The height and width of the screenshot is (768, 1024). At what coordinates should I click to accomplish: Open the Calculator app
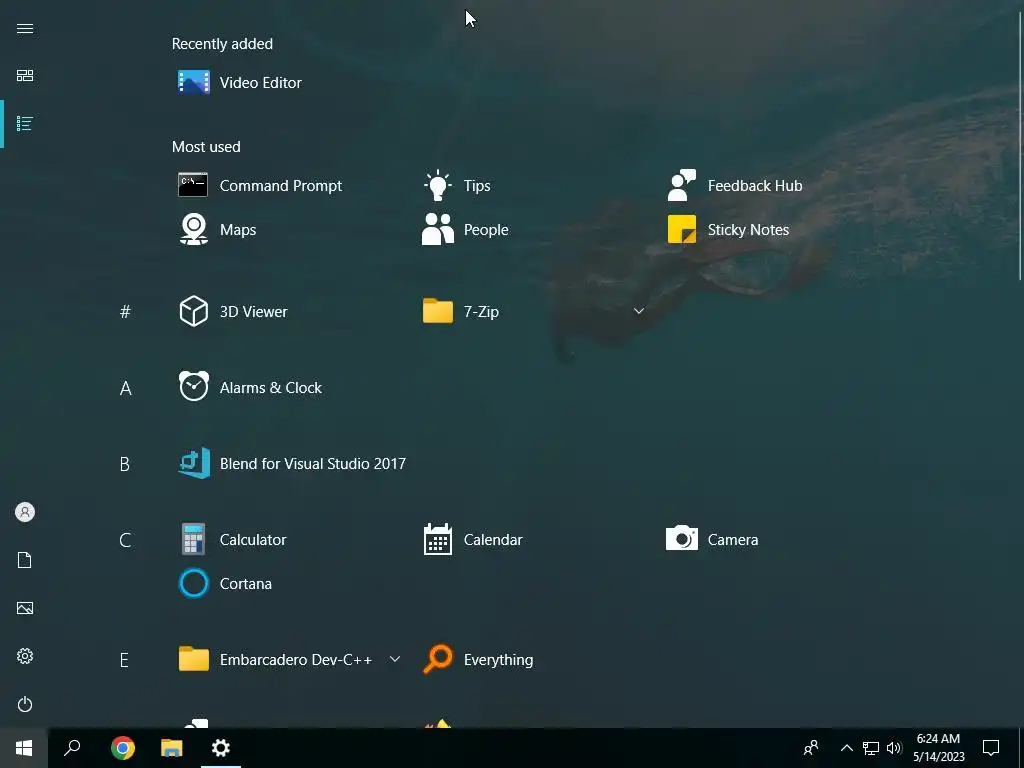tap(233, 540)
